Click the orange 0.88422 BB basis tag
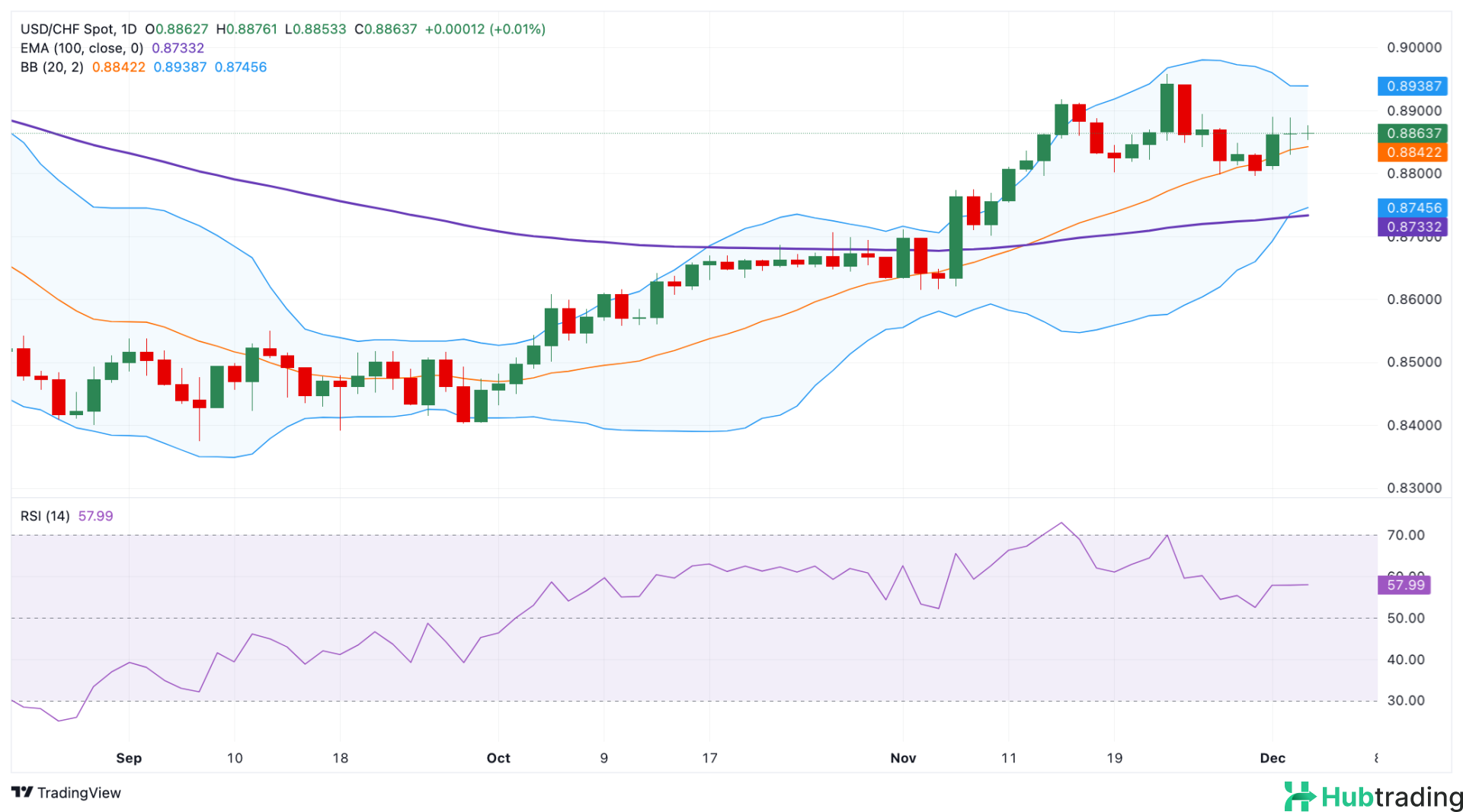This screenshot has width=1463, height=812. click(x=1413, y=152)
